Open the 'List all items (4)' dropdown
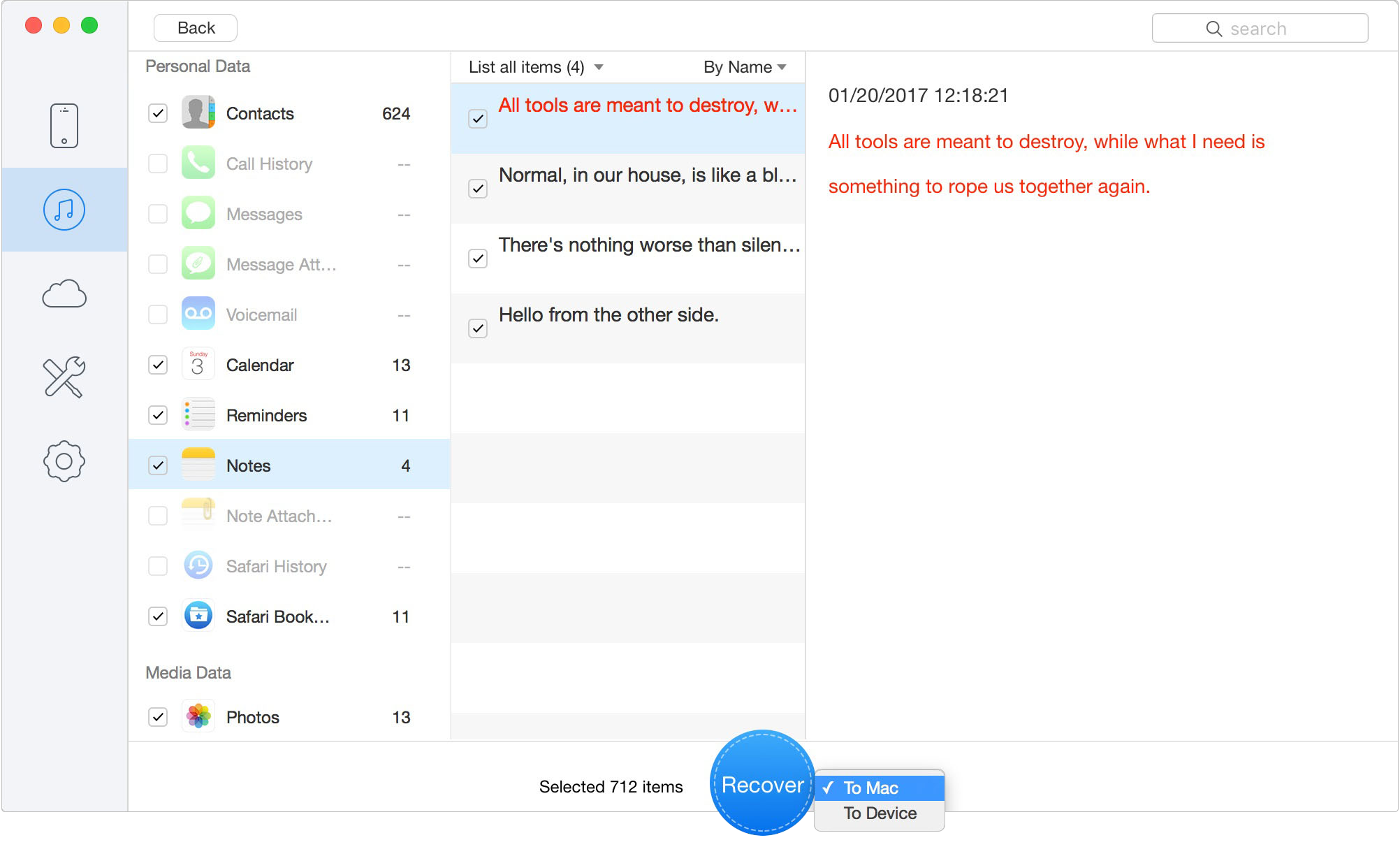Image resolution: width=1400 pixels, height=847 pixels. click(536, 67)
